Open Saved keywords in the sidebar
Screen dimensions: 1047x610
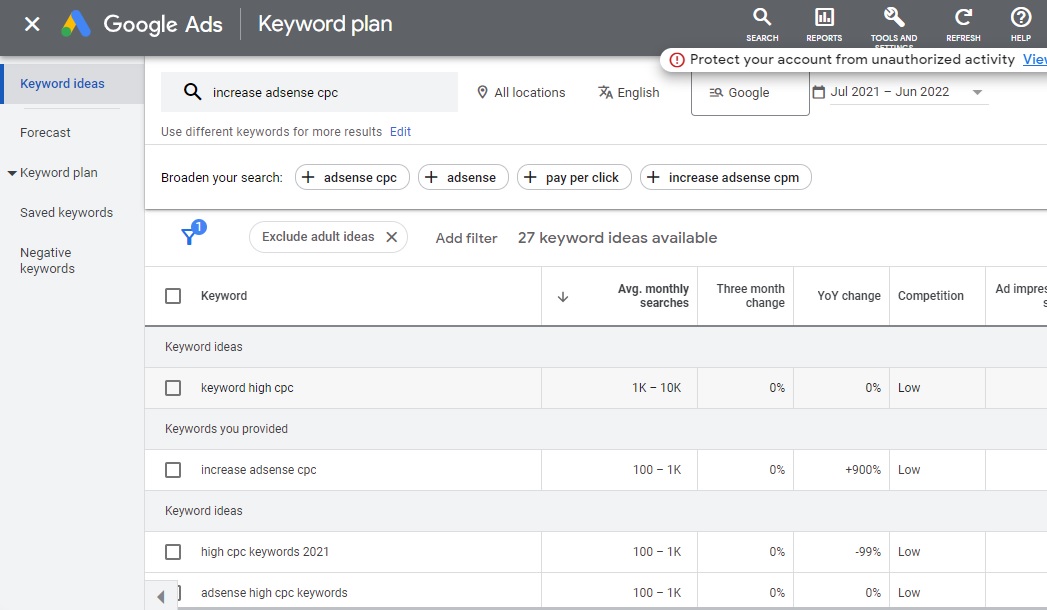(x=66, y=213)
